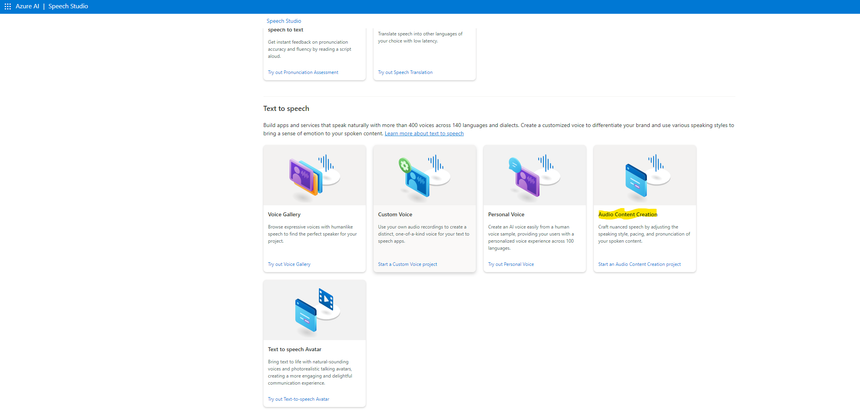Viewport: 860px width, 420px height.
Task: Open Try out Text-to-speech Avatar link
Action: [x=298, y=399]
